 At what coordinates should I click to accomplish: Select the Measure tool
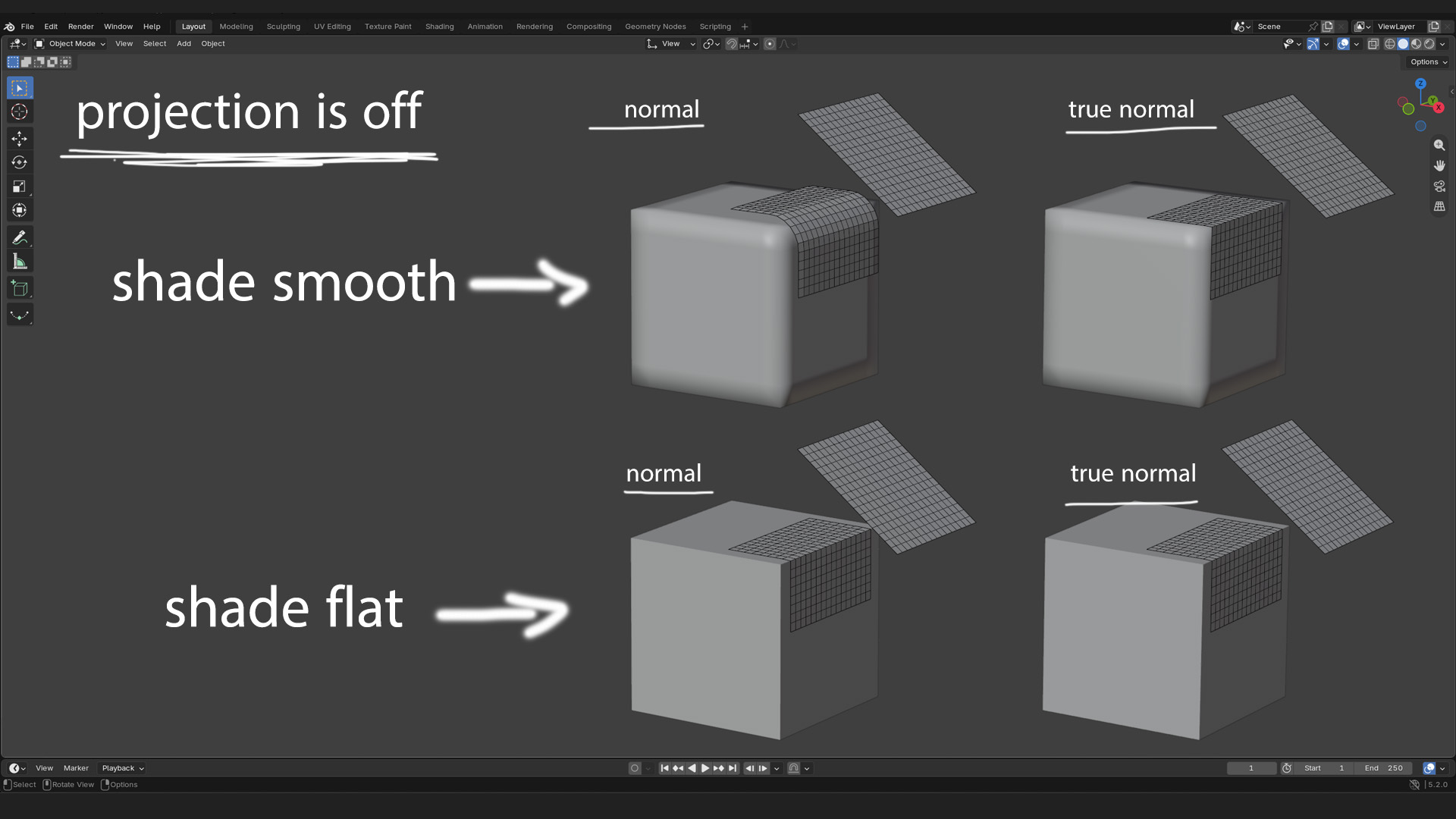pos(20,262)
